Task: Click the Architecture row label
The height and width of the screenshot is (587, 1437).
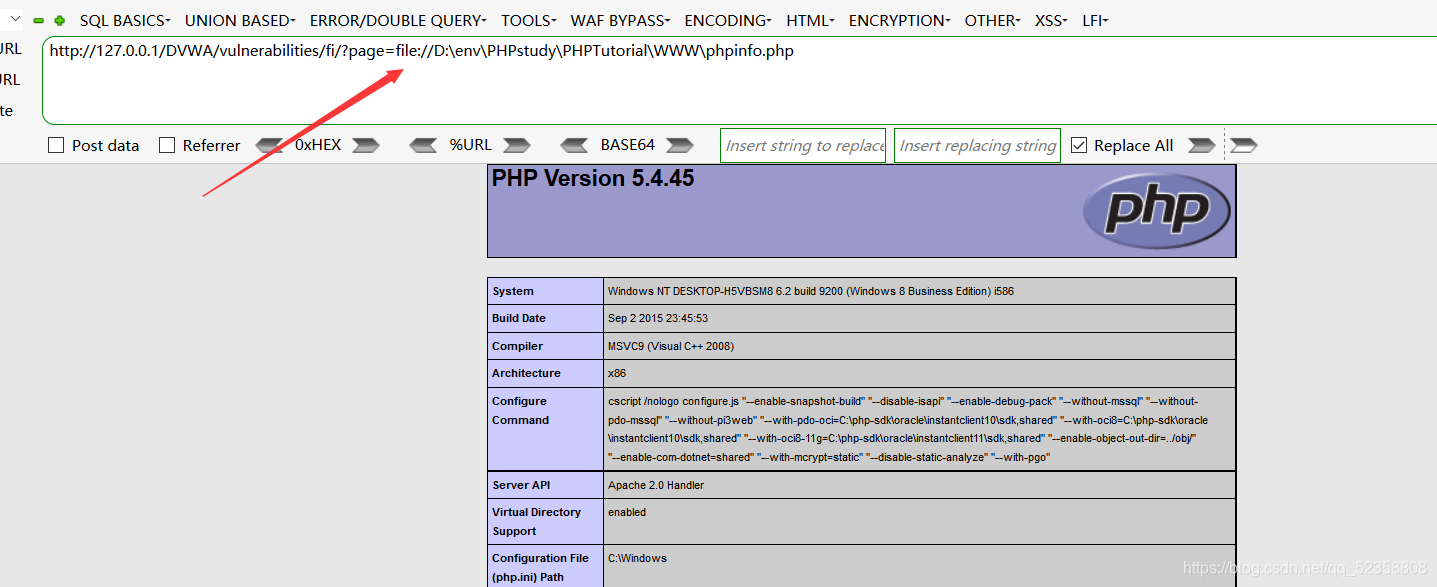Action: tap(526, 373)
